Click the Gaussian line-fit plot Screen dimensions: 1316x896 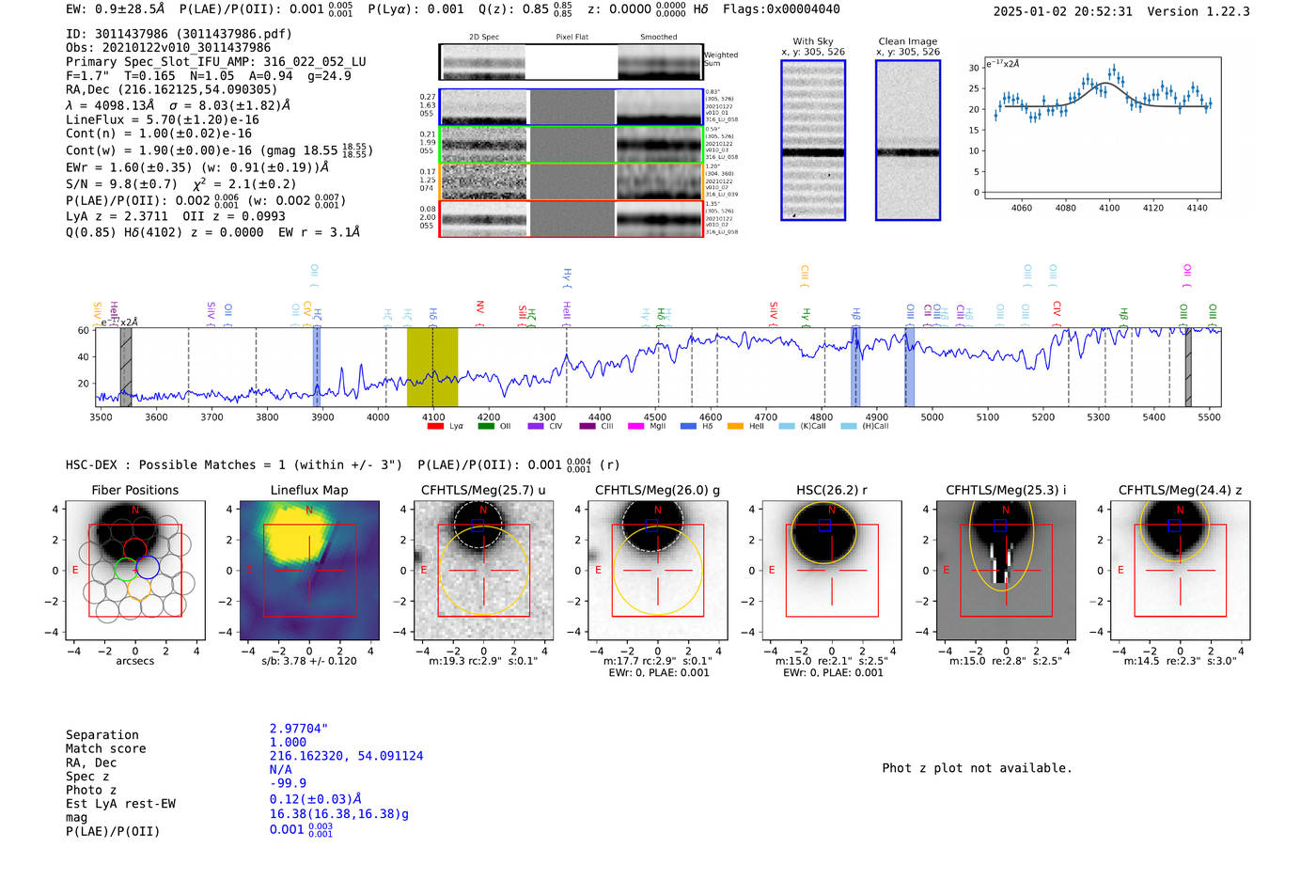(1103, 128)
